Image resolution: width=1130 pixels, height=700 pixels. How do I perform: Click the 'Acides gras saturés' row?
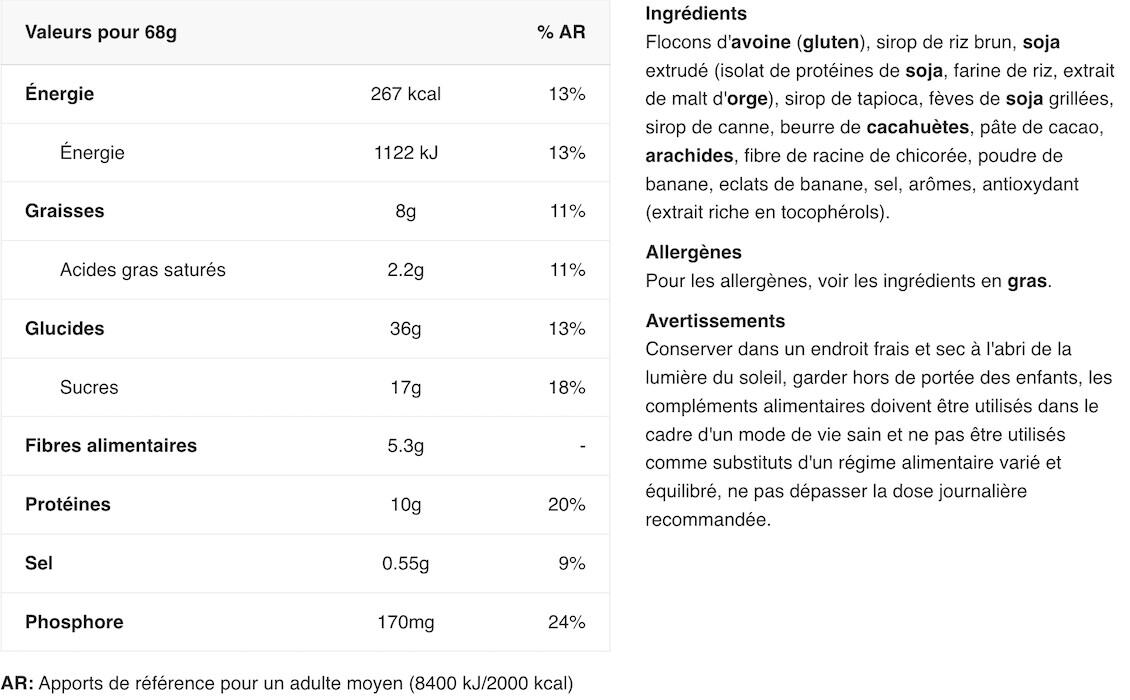pos(306,270)
